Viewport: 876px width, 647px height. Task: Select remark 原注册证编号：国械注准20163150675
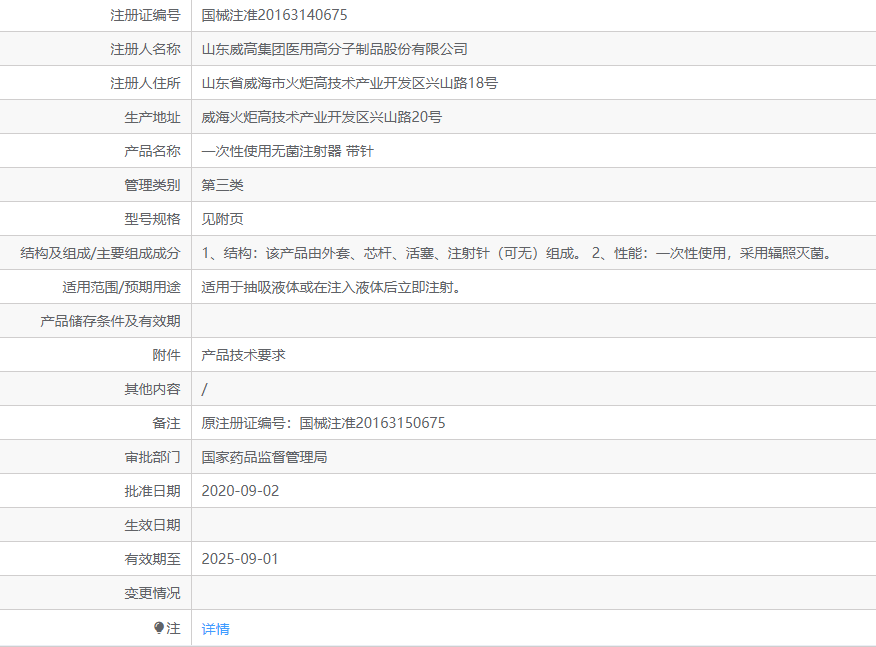(323, 423)
